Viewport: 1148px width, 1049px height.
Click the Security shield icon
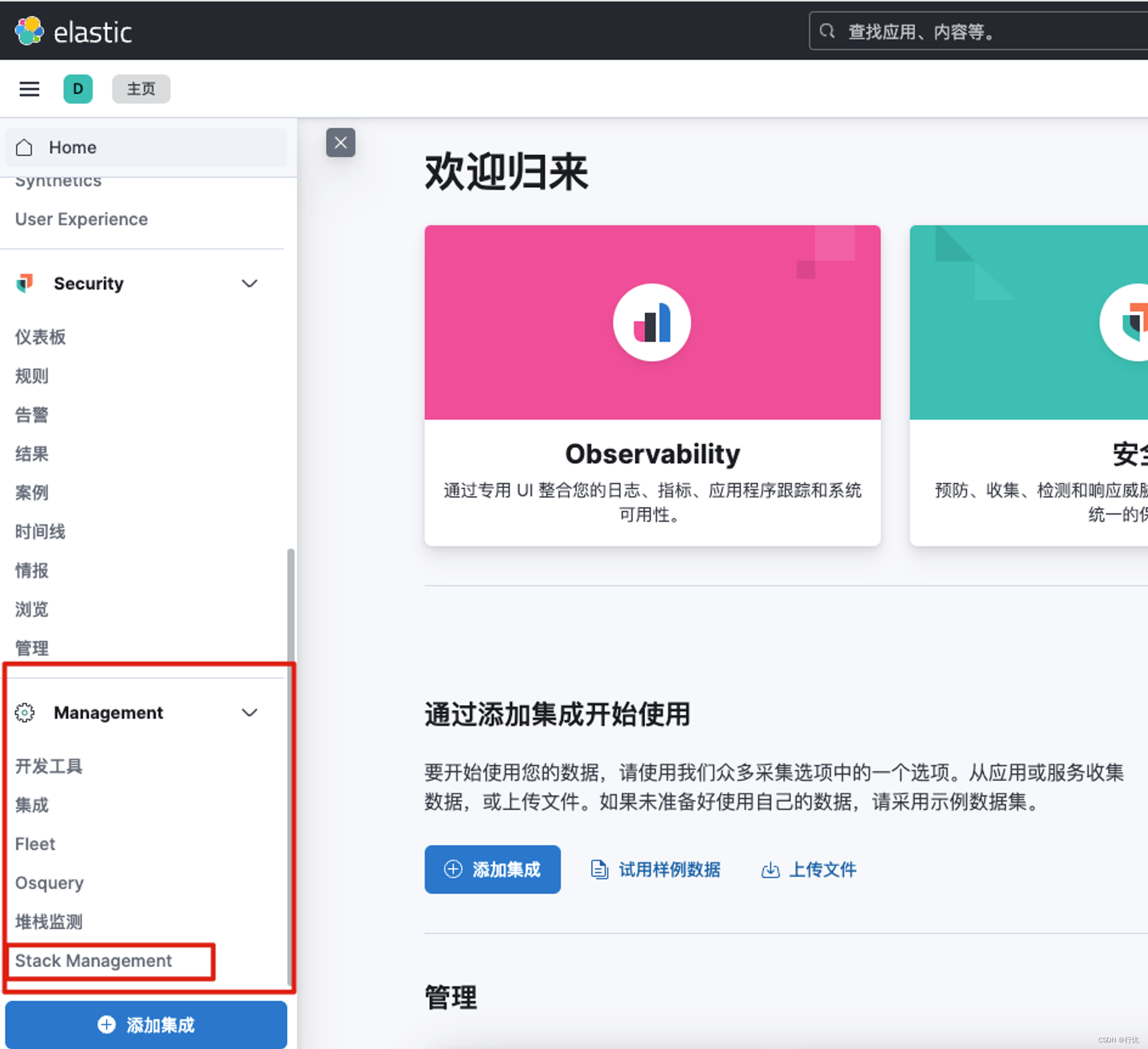(25, 283)
